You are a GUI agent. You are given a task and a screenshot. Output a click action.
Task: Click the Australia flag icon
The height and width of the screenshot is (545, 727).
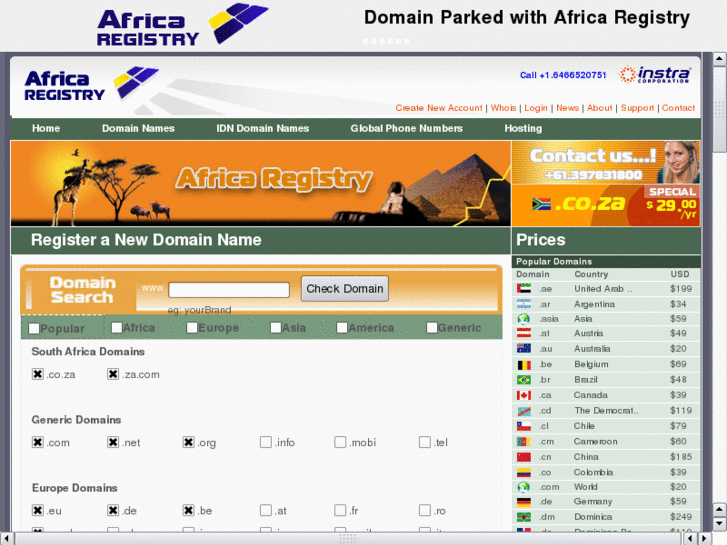click(x=524, y=348)
